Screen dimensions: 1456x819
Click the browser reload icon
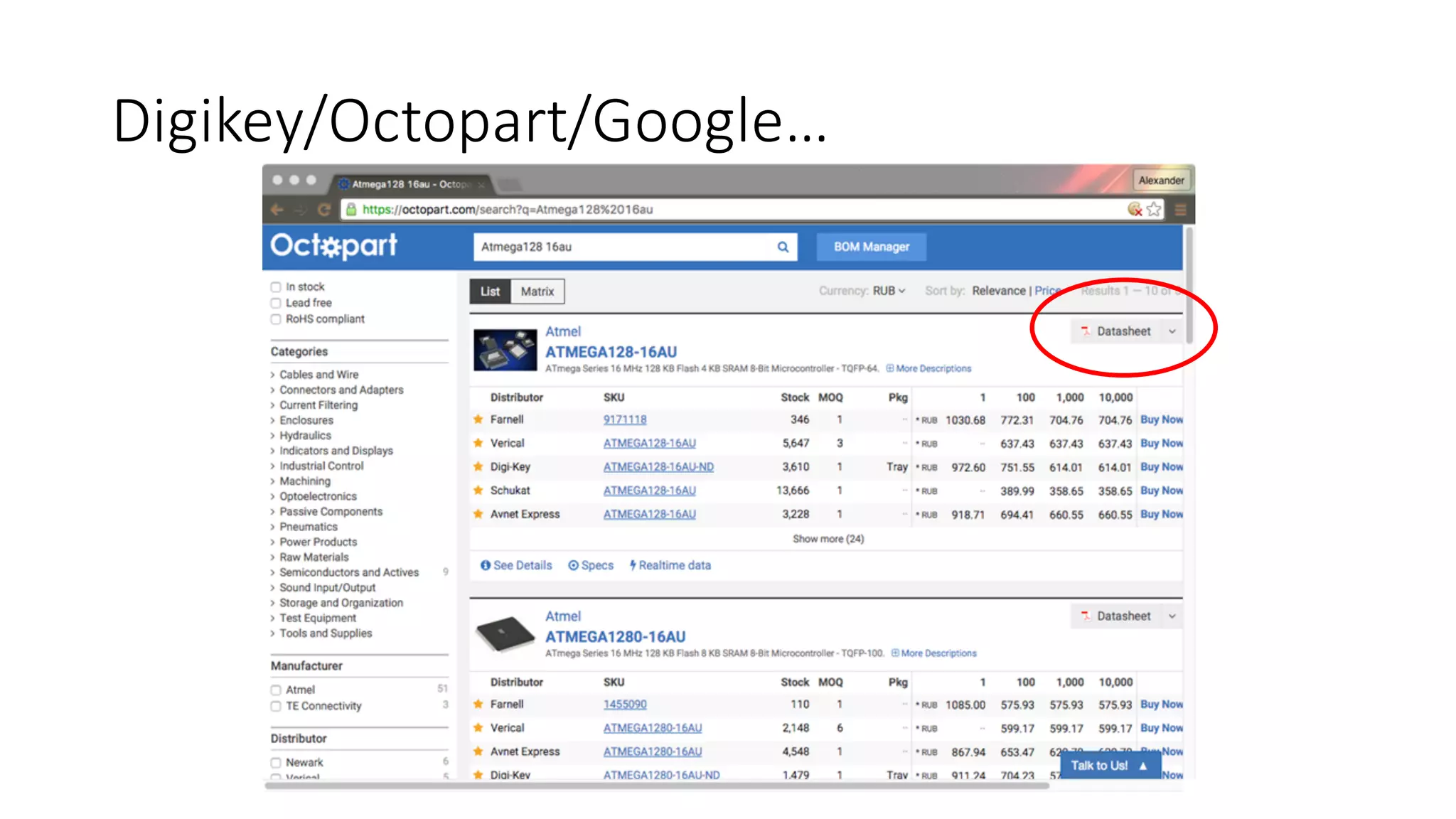[325, 210]
